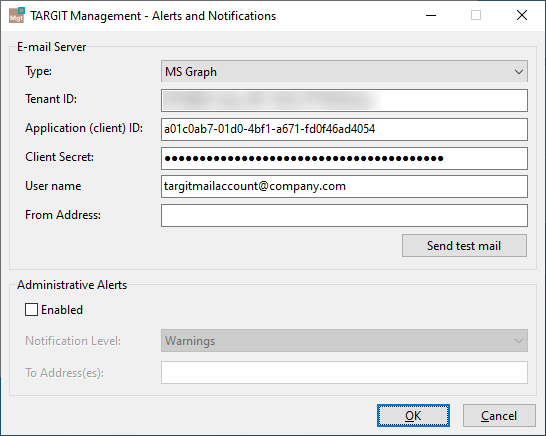The width and height of the screenshot is (546, 436).
Task: Click the "E-mail Server" group title
Action: pyautogui.click(x=52, y=47)
